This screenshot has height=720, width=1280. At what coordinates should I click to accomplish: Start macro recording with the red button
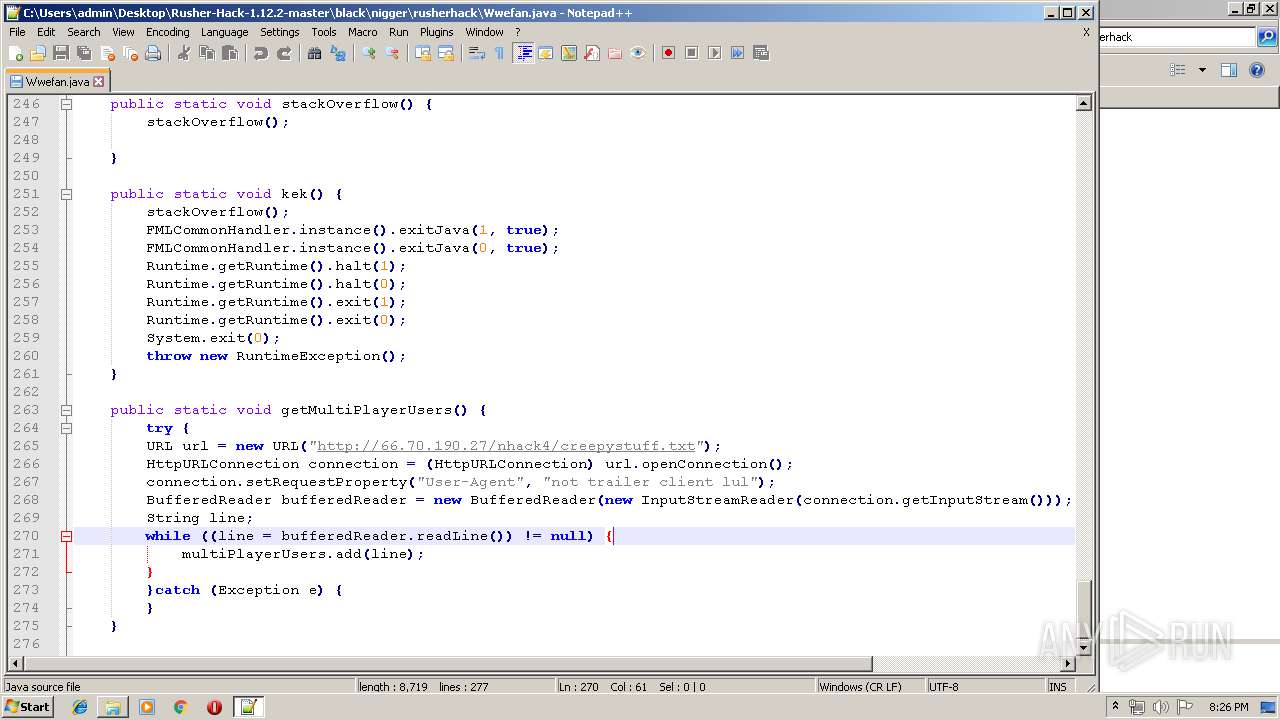point(668,53)
